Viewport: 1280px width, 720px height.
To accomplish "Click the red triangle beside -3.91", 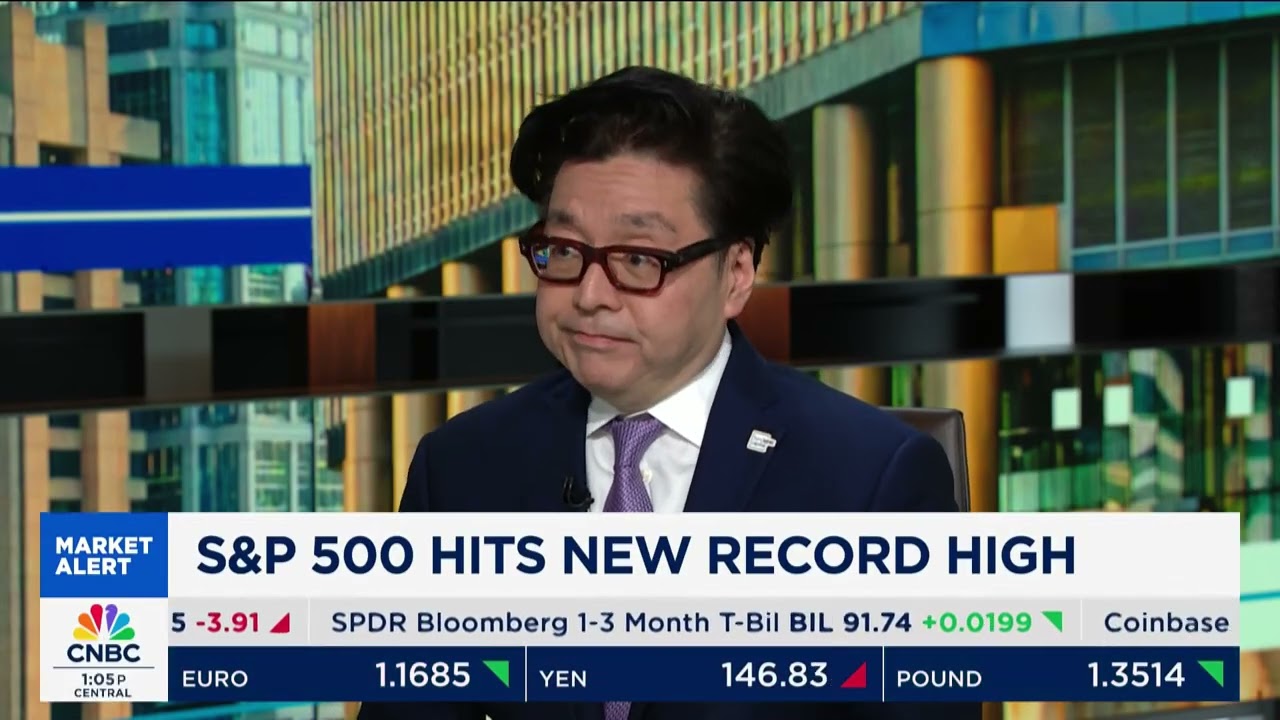I will pyautogui.click(x=280, y=623).
